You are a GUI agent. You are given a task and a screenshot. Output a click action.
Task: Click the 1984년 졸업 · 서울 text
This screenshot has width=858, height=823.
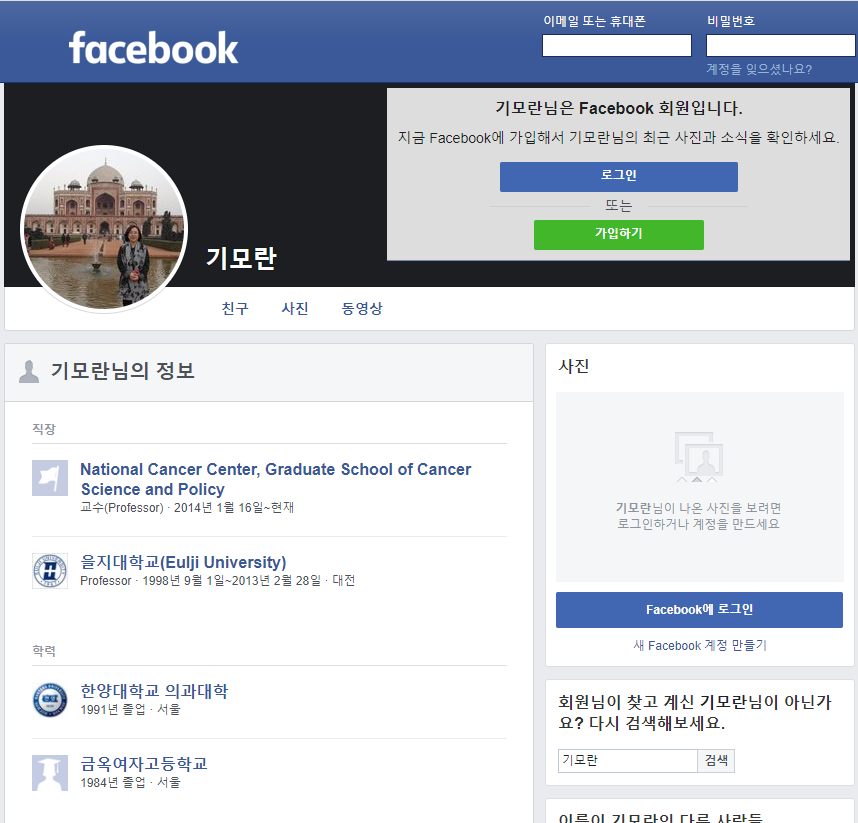130,783
